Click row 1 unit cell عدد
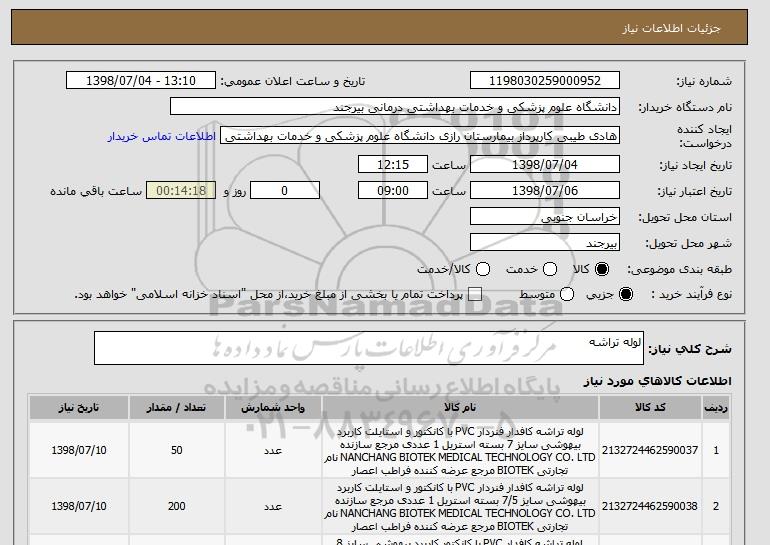 273,450
